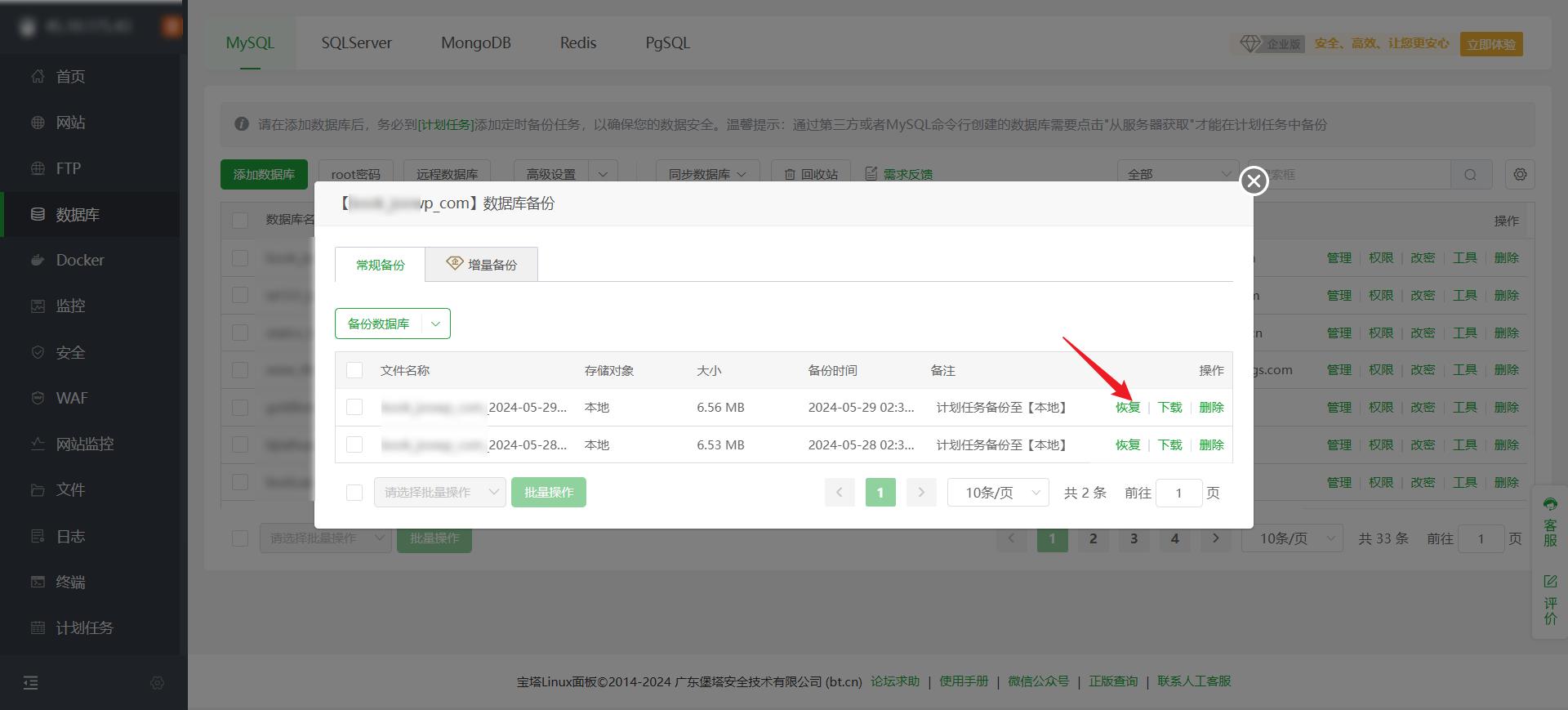Open the 10条/页 page size dropdown in dialog
Viewport: 1568px width, 710px height.
(997, 493)
